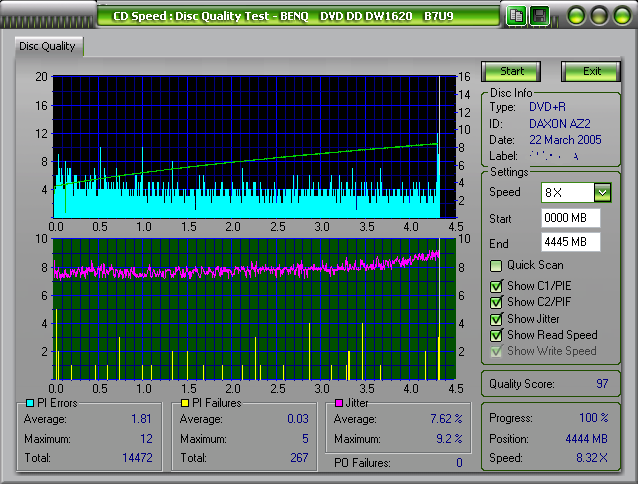
Task: Click the PI Failures average 0.03
Action: pos(298,419)
